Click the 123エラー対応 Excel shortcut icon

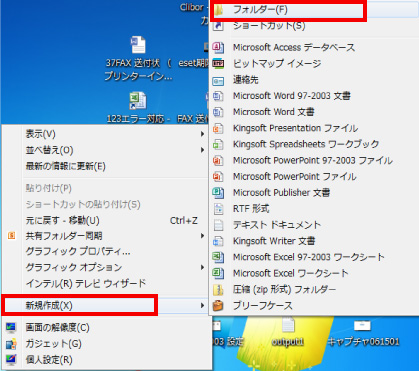point(138,101)
